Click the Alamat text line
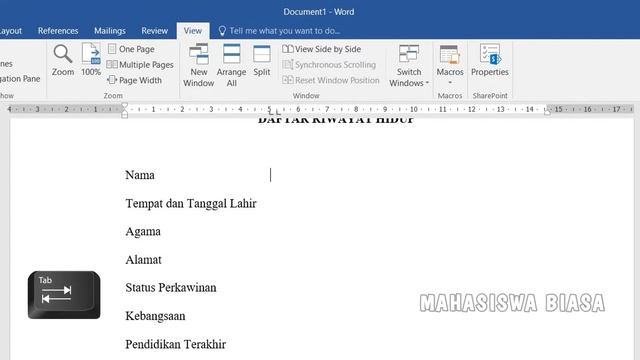 pyautogui.click(x=143, y=260)
